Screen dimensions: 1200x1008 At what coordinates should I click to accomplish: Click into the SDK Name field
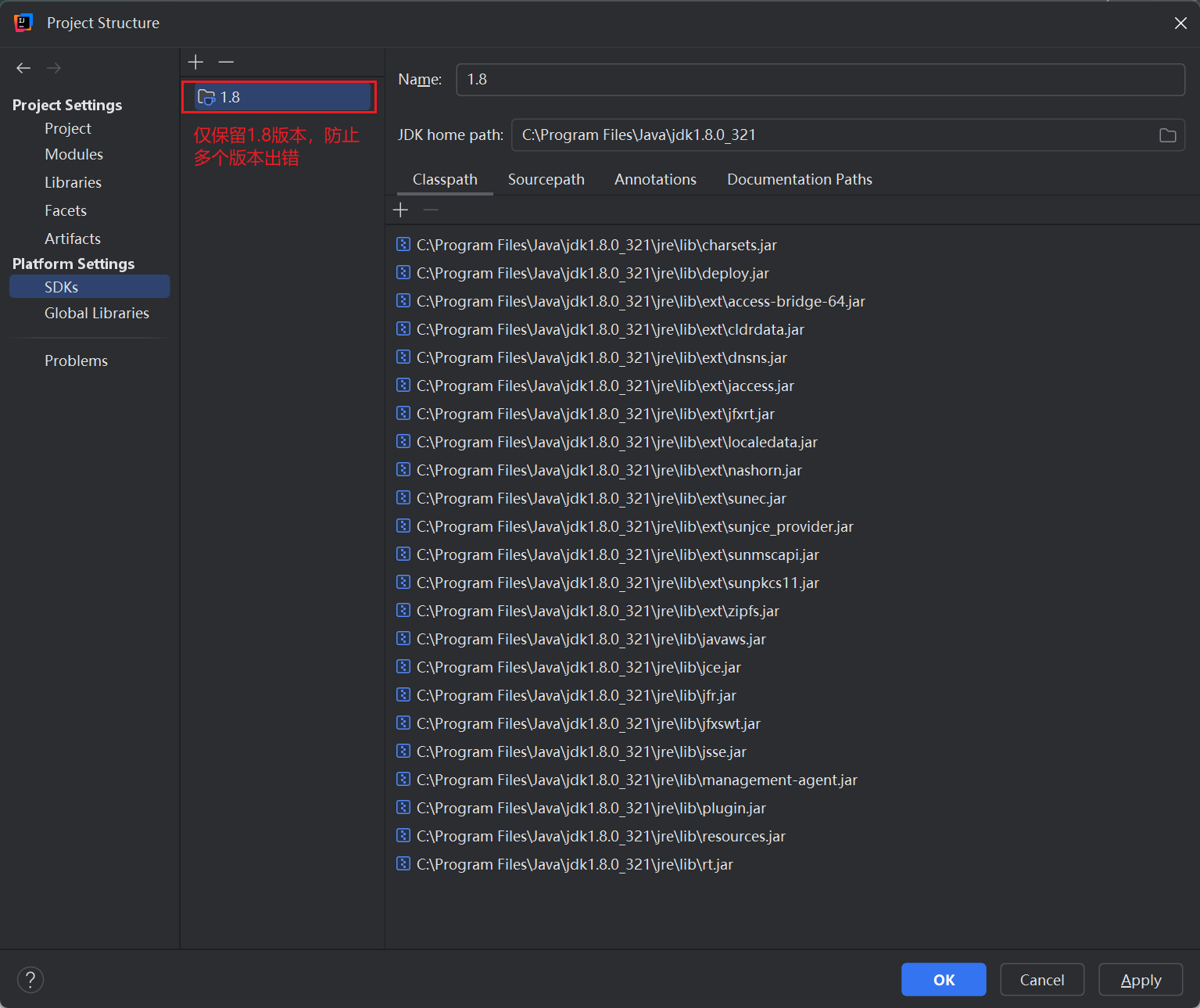click(x=819, y=80)
